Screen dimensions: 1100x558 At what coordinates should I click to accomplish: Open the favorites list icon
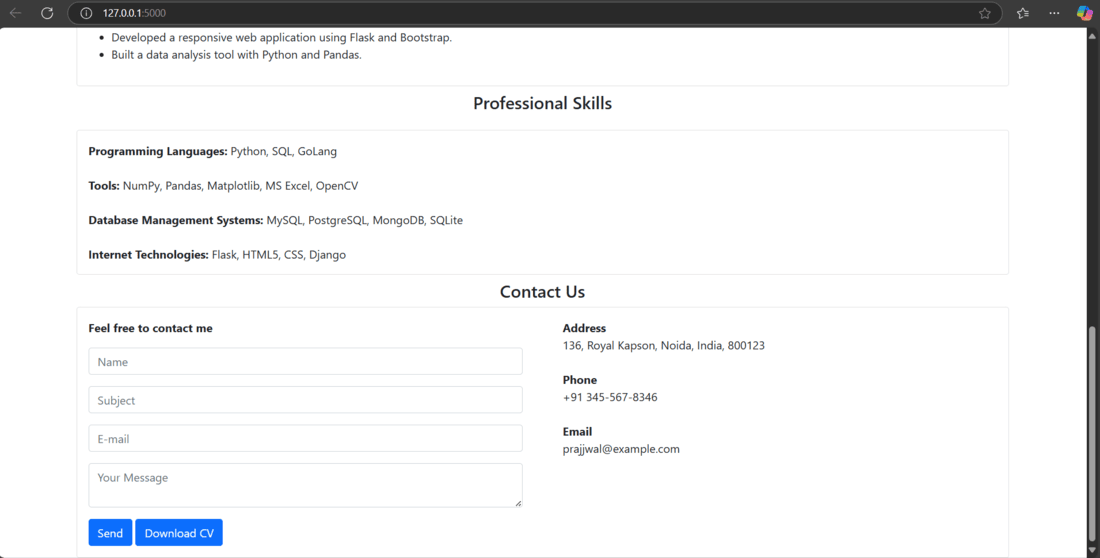tap(1023, 13)
